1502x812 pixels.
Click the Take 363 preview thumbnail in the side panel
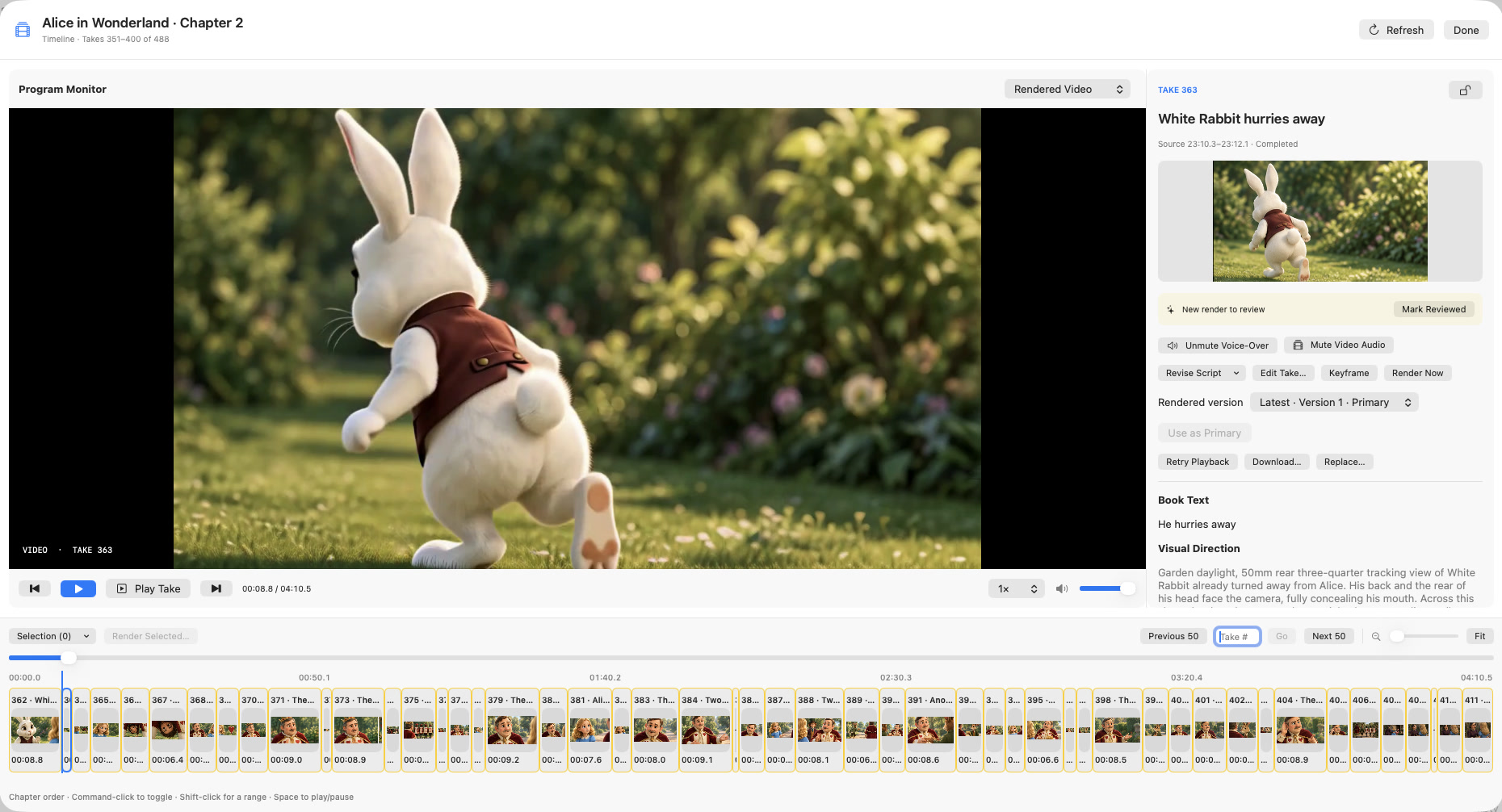(x=1319, y=221)
